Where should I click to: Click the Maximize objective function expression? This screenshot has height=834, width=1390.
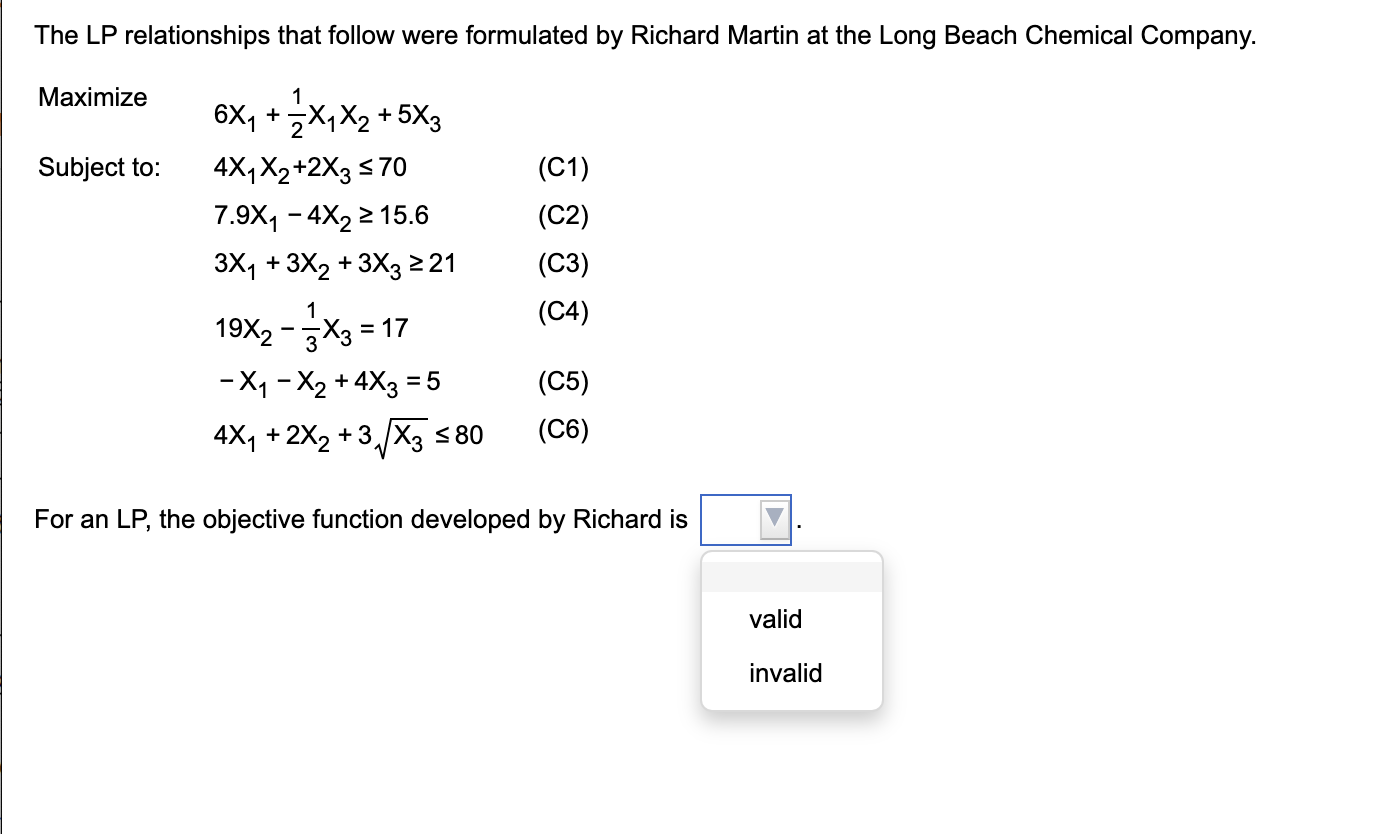coord(326,113)
